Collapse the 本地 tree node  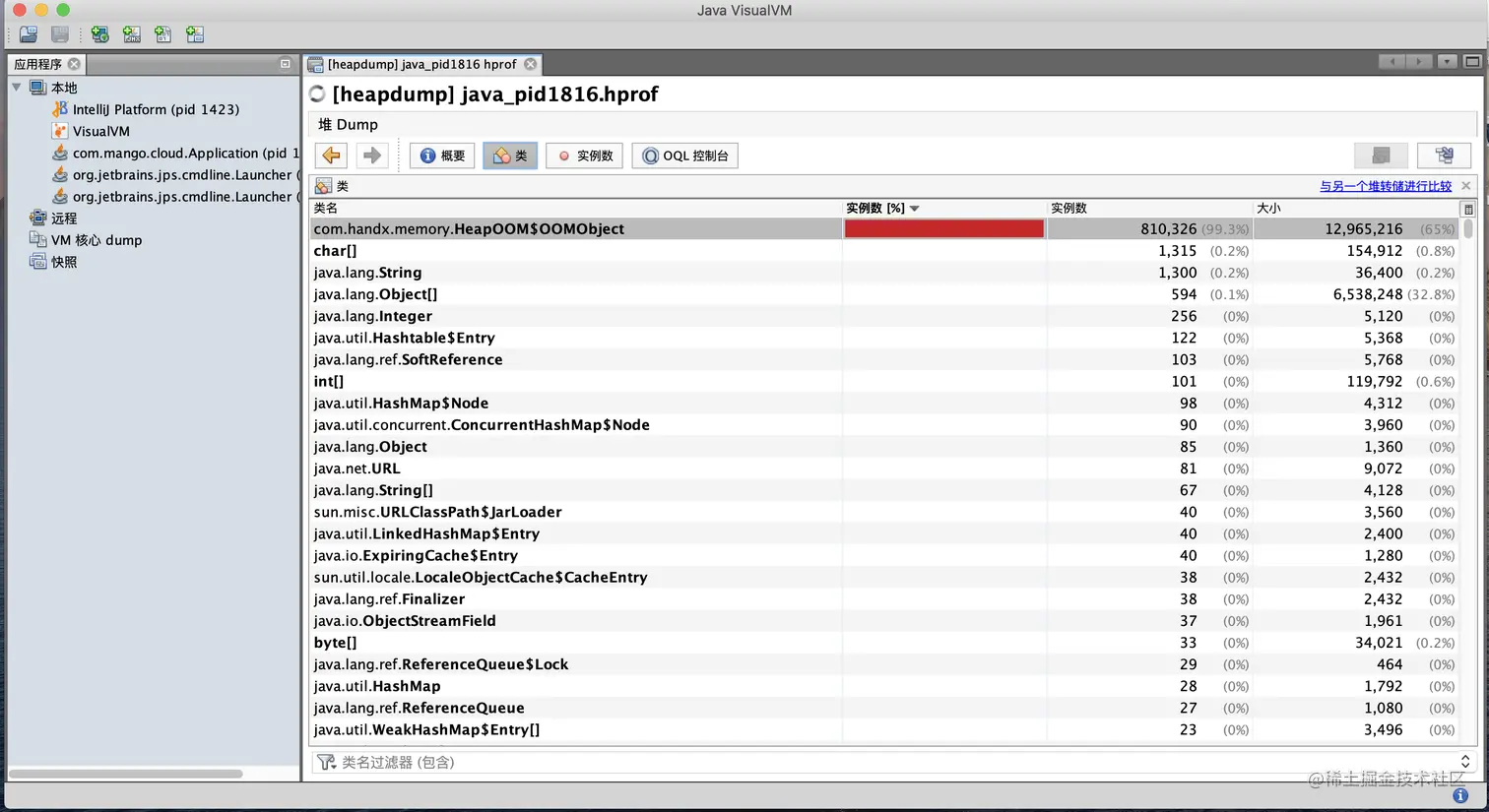(x=16, y=88)
